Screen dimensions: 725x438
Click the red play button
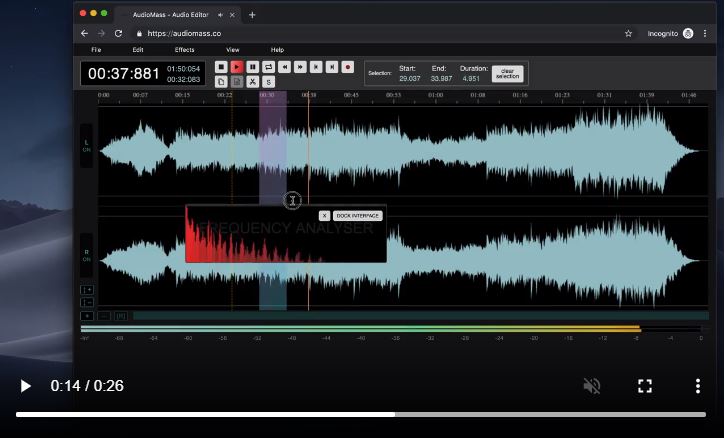(237, 67)
